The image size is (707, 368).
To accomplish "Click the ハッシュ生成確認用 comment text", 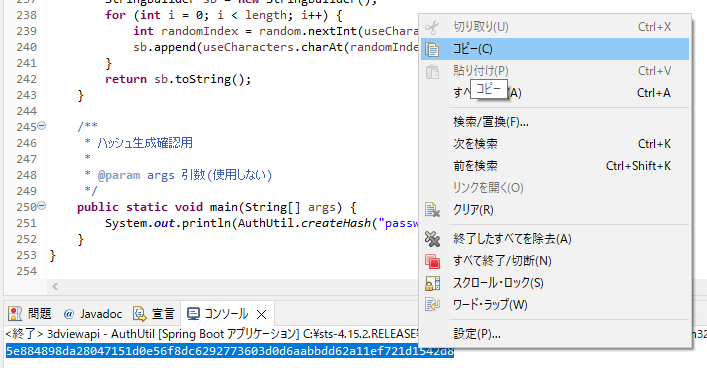I will pos(145,143).
